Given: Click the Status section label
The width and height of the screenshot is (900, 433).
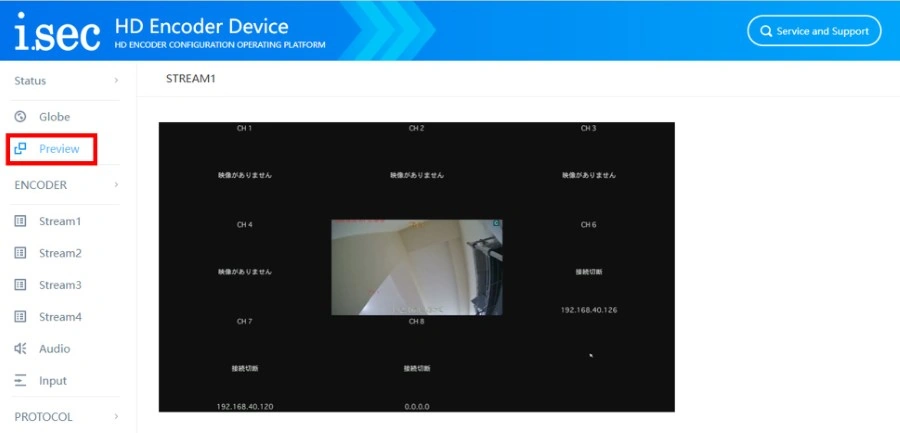Looking at the screenshot, I should tap(30, 80).
